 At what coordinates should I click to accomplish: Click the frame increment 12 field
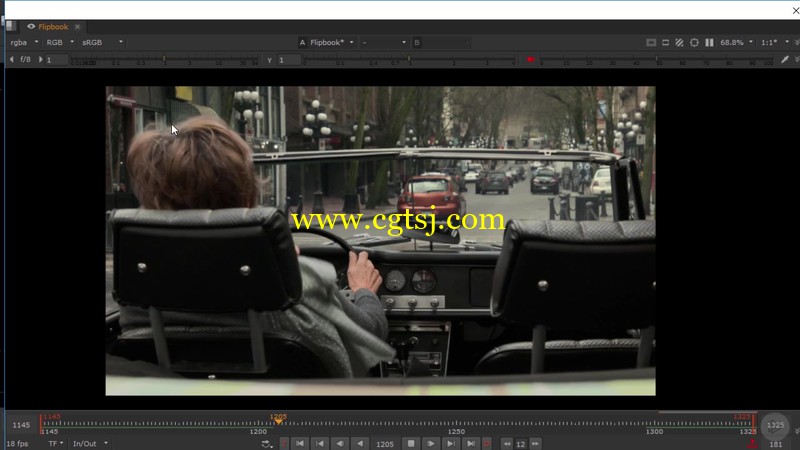520,444
